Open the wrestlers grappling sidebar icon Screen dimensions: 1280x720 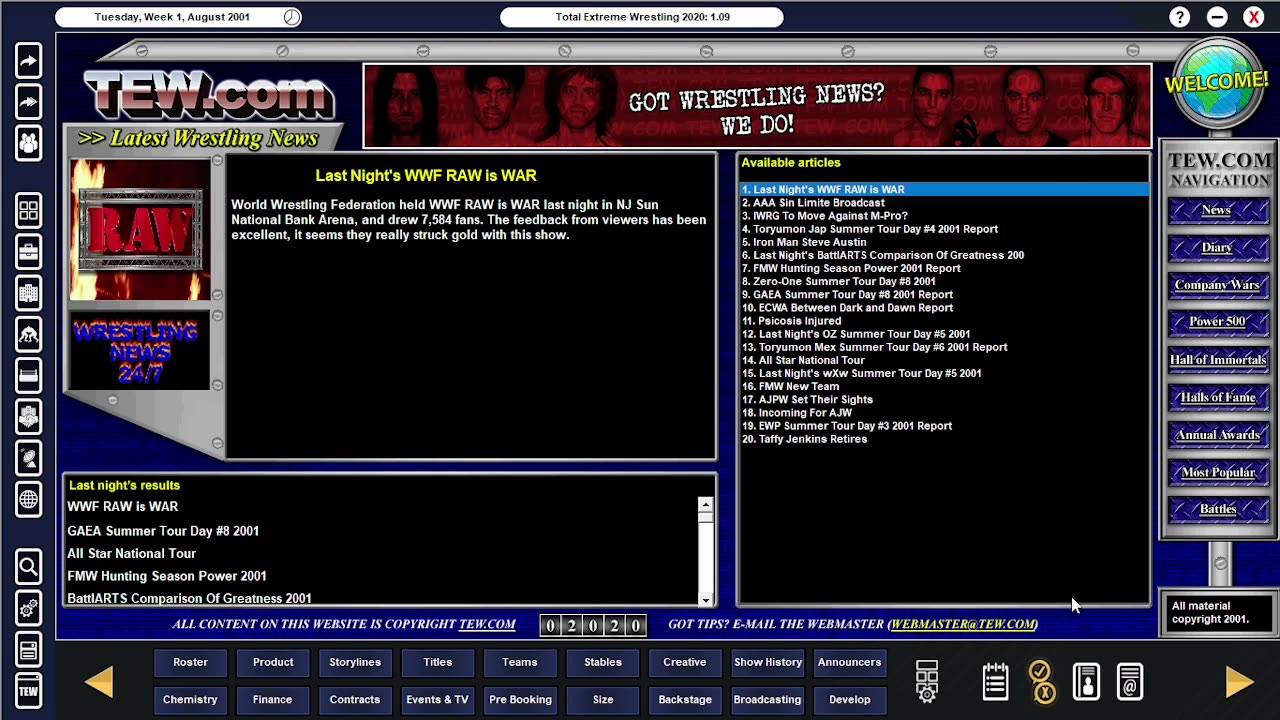click(x=28, y=334)
